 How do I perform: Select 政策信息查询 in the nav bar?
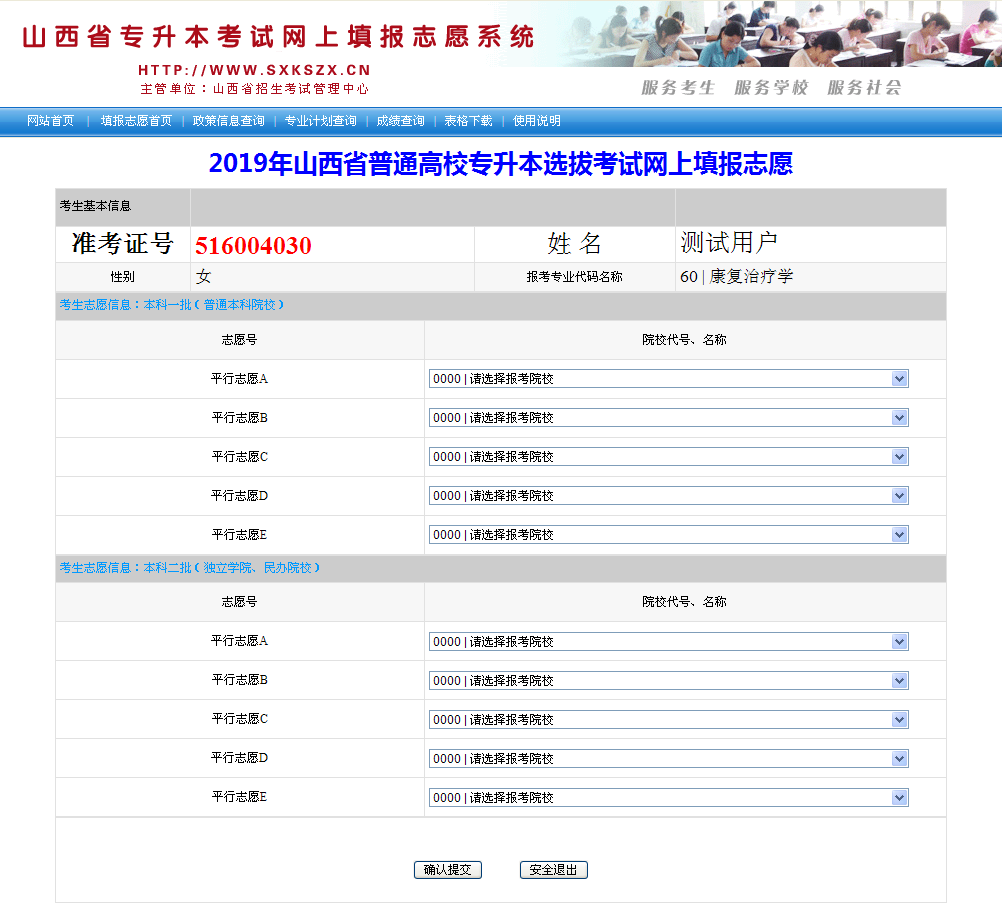pyautogui.click(x=229, y=121)
